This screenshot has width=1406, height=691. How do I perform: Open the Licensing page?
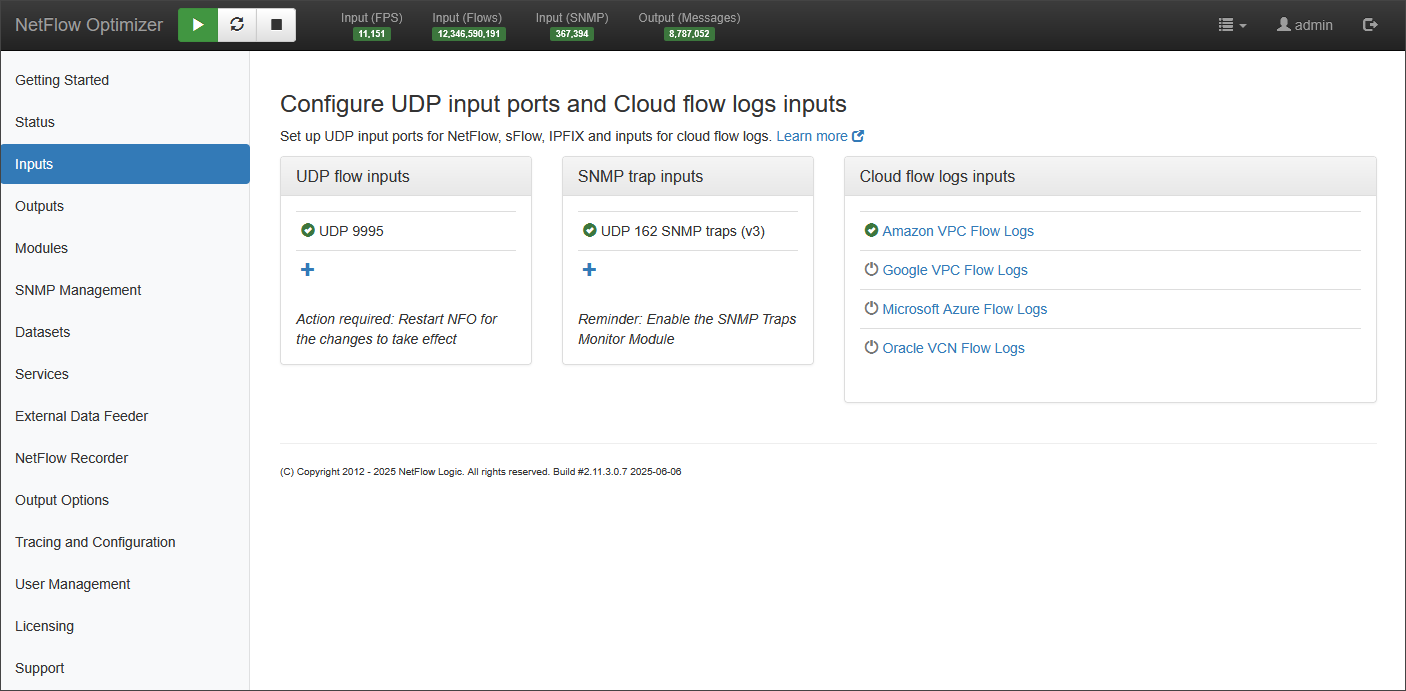(x=125, y=626)
